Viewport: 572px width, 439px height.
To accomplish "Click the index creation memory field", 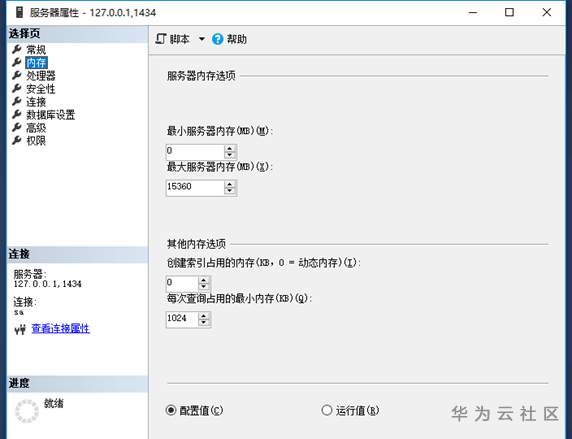I will pos(182,283).
